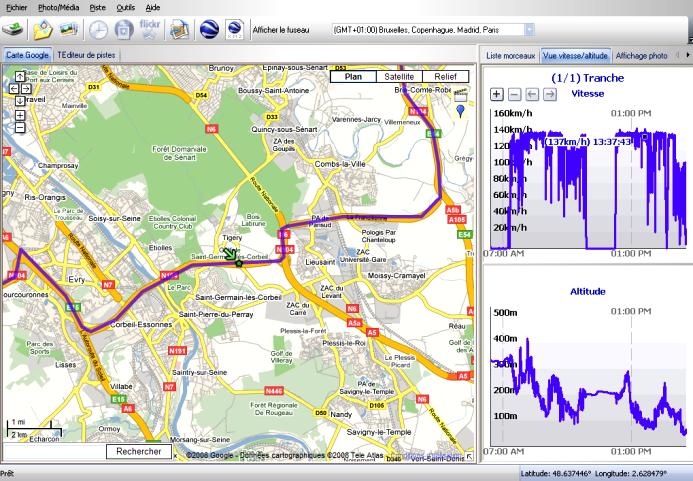Click the (1/1) Tranche heading
The image size is (693, 481).
point(587,78)
